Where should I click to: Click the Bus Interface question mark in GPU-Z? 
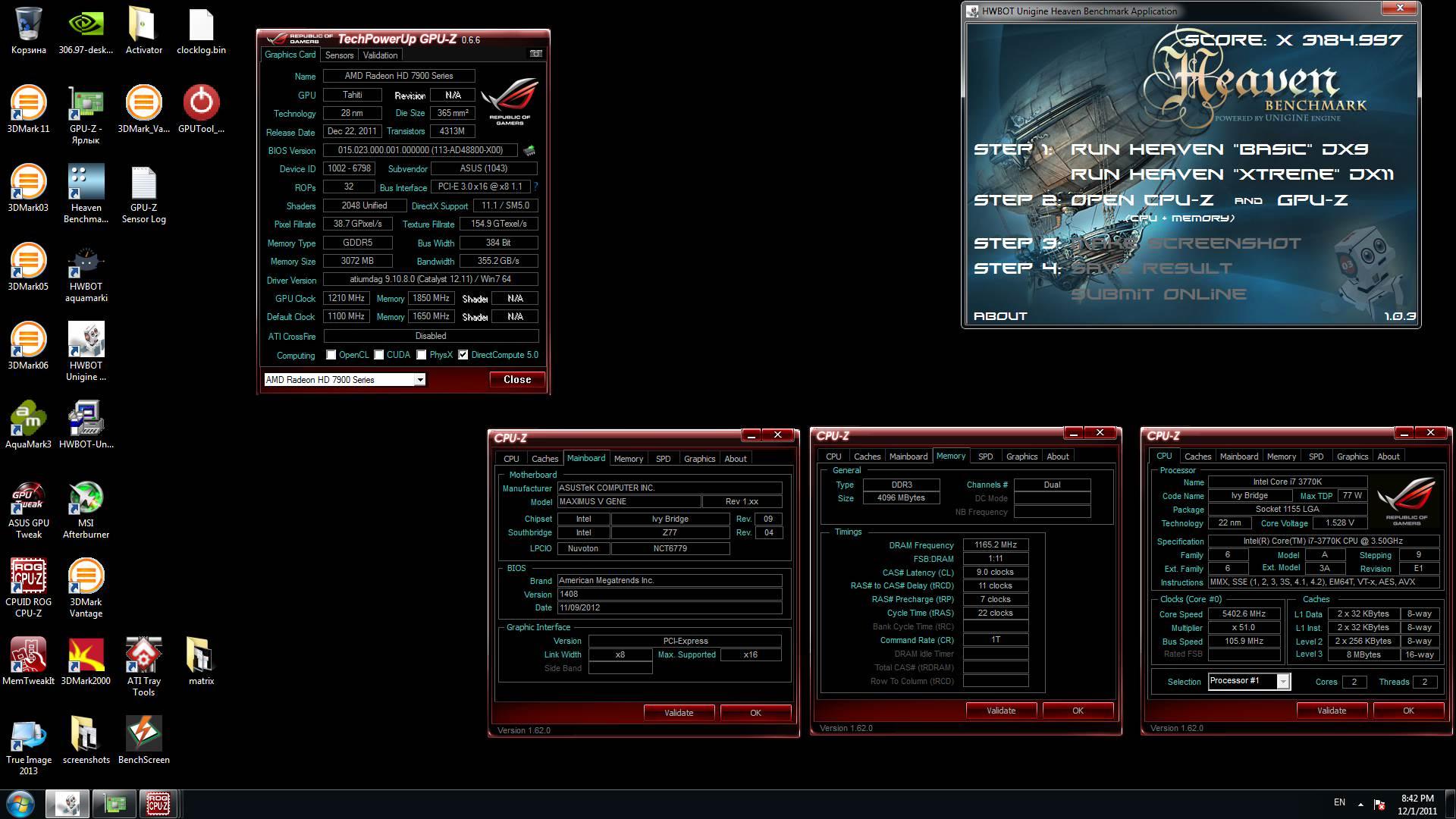coord(536,187)
